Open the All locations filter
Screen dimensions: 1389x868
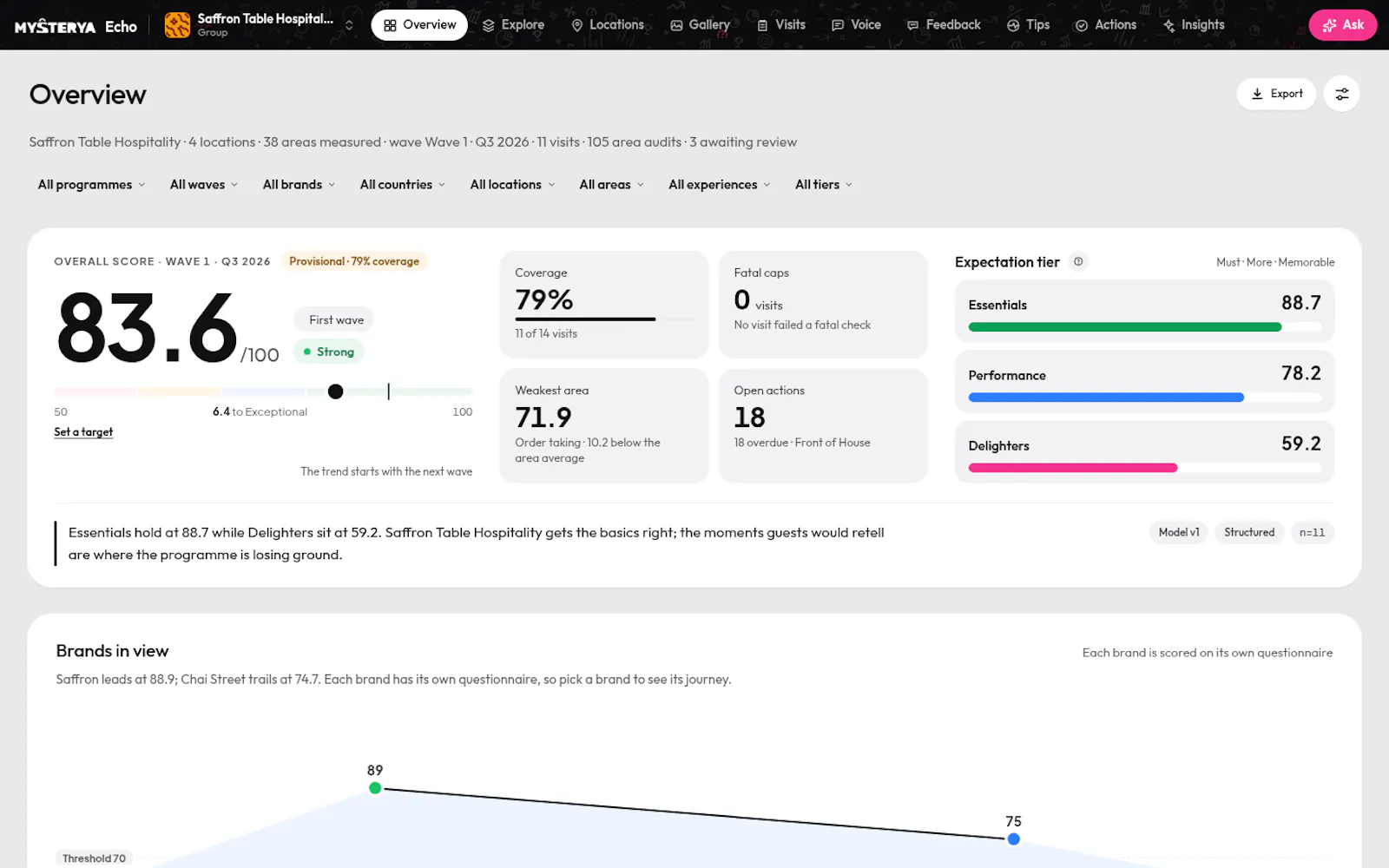tap(512, 185)
